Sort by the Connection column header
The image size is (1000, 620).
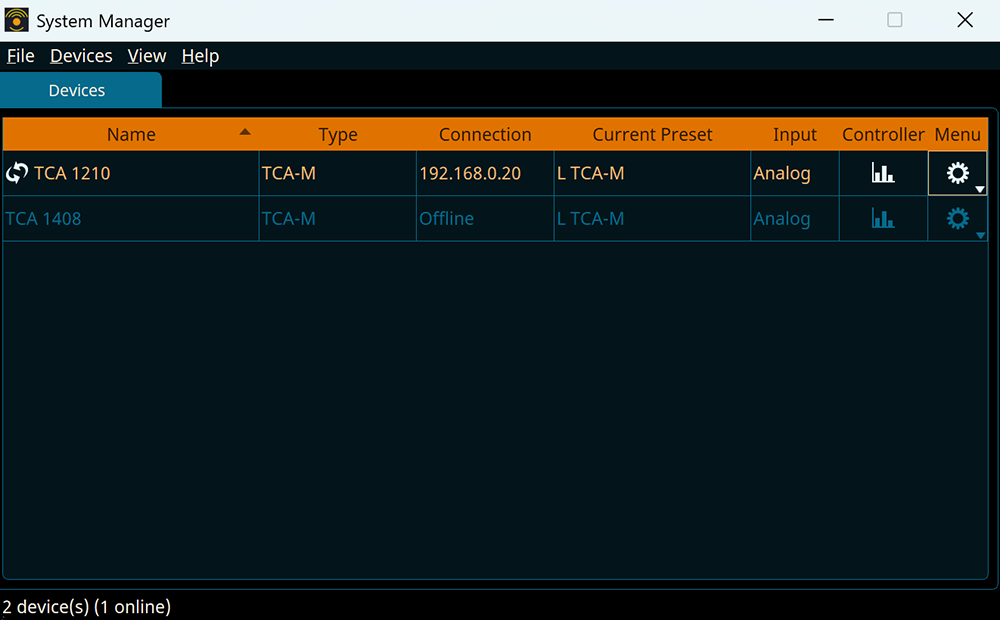[485, 134]
